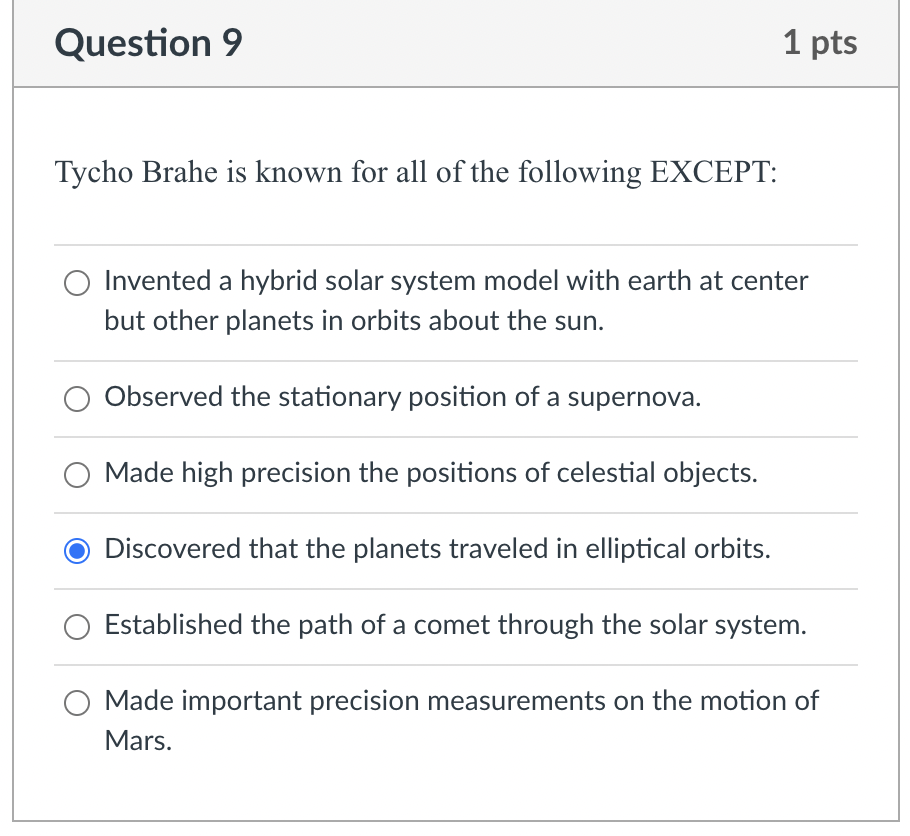Click the radio circle beside the supernova option
Image resolution: width=910 pixels, height=836 pixels.
click(x=76, y=399)
